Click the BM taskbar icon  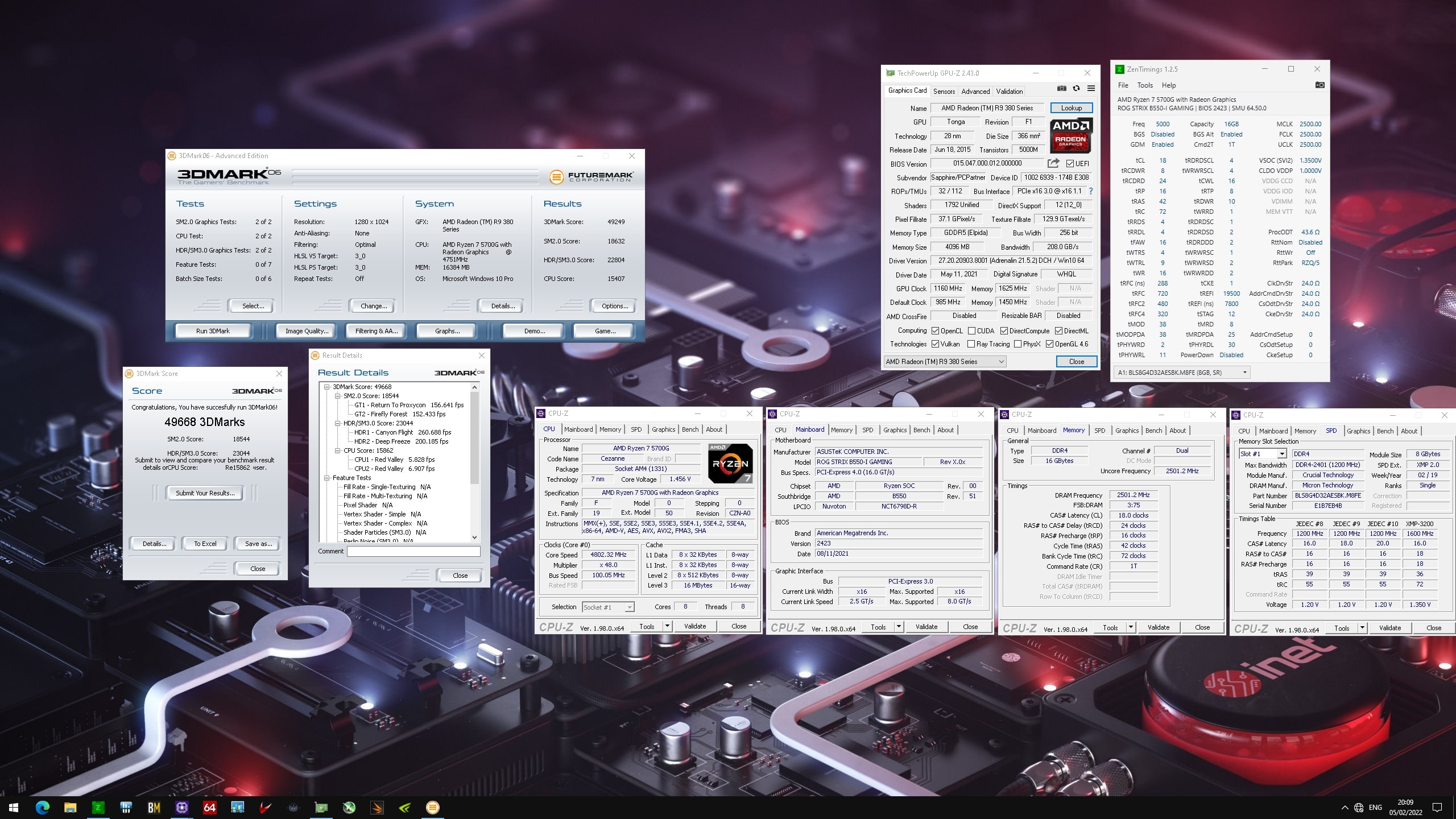(154, 807)
